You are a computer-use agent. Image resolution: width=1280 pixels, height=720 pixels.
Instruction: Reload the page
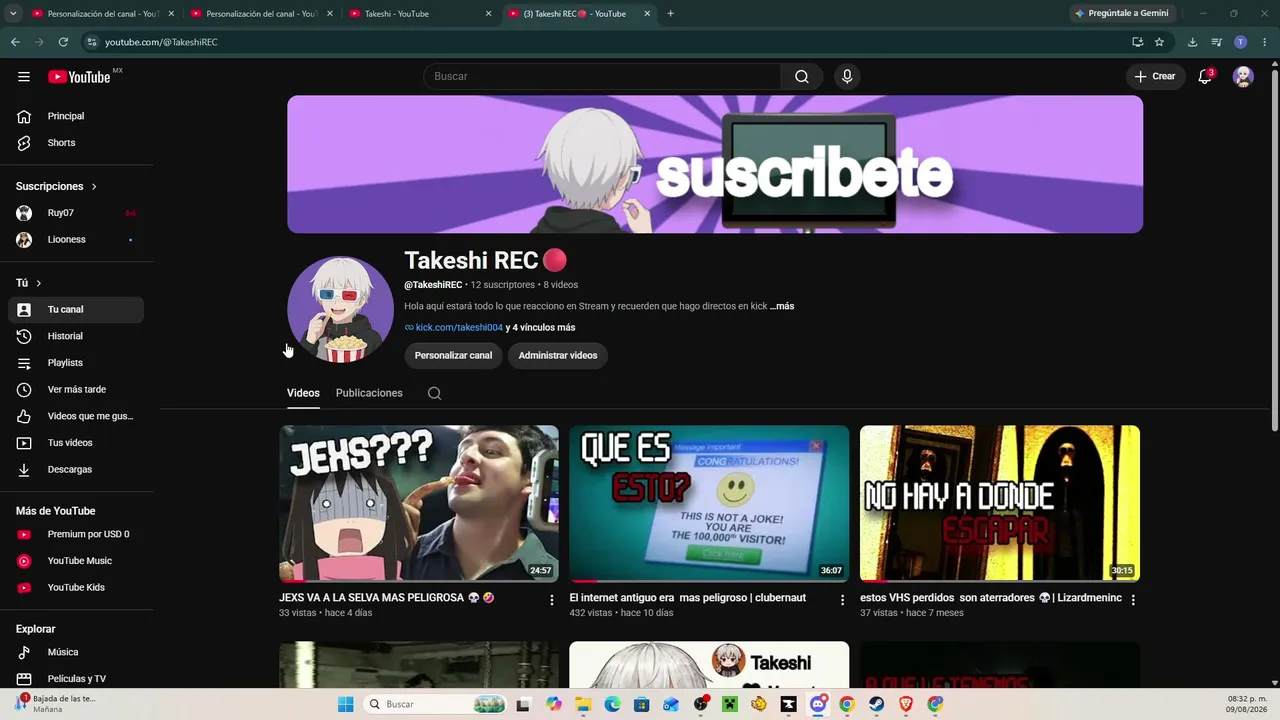click(63, 42)
